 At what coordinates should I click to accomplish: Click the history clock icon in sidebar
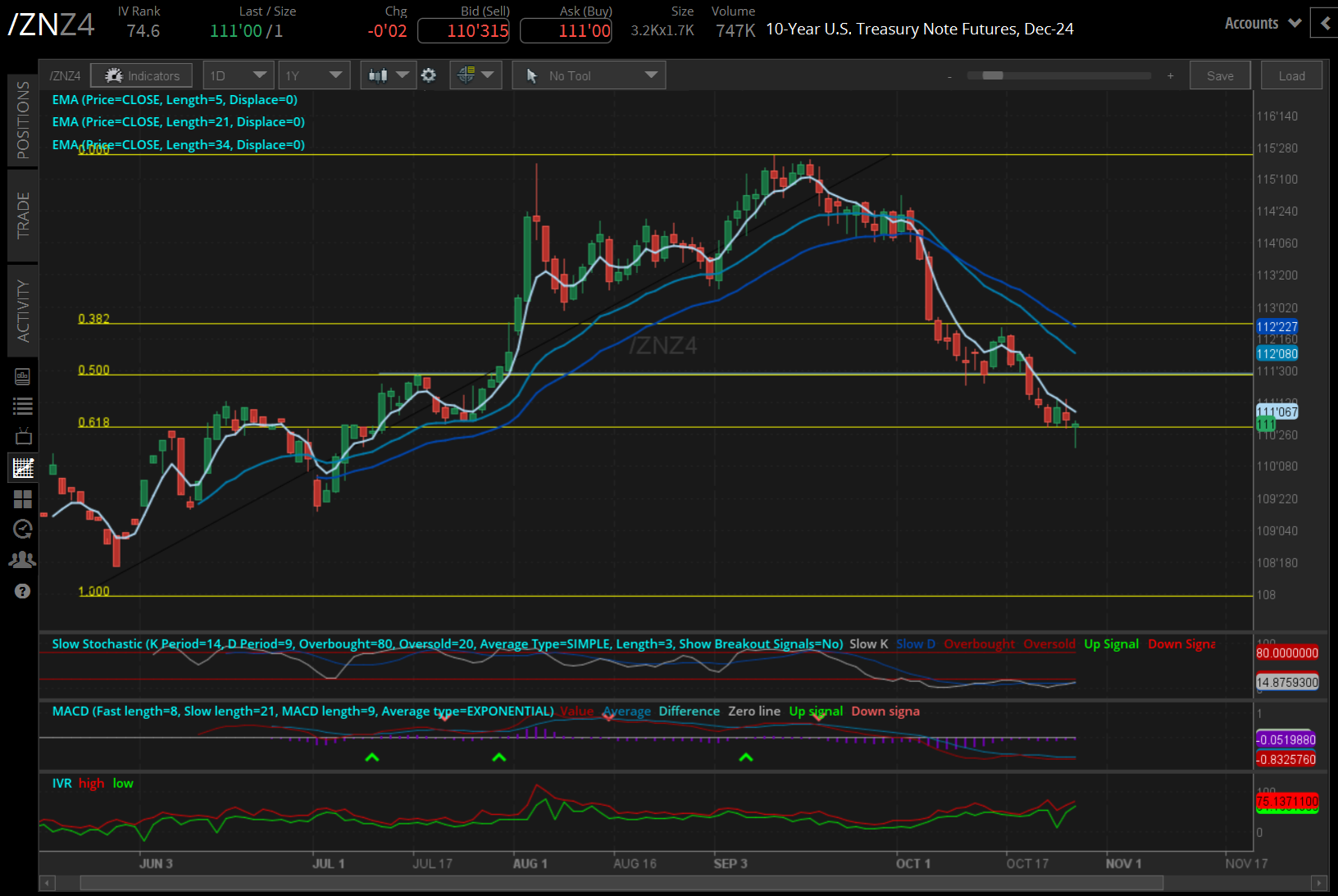point(22,529)
